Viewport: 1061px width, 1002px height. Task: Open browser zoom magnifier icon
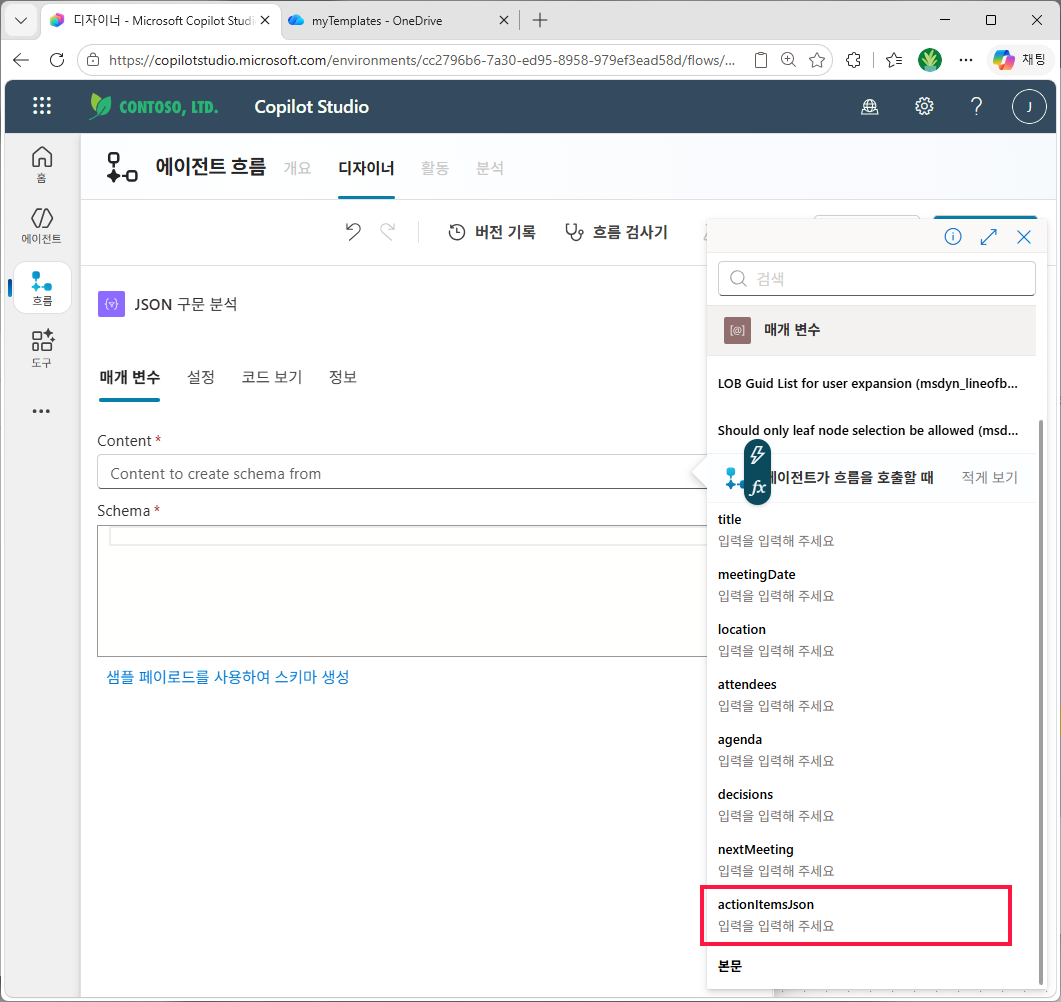tap(788, 60)
